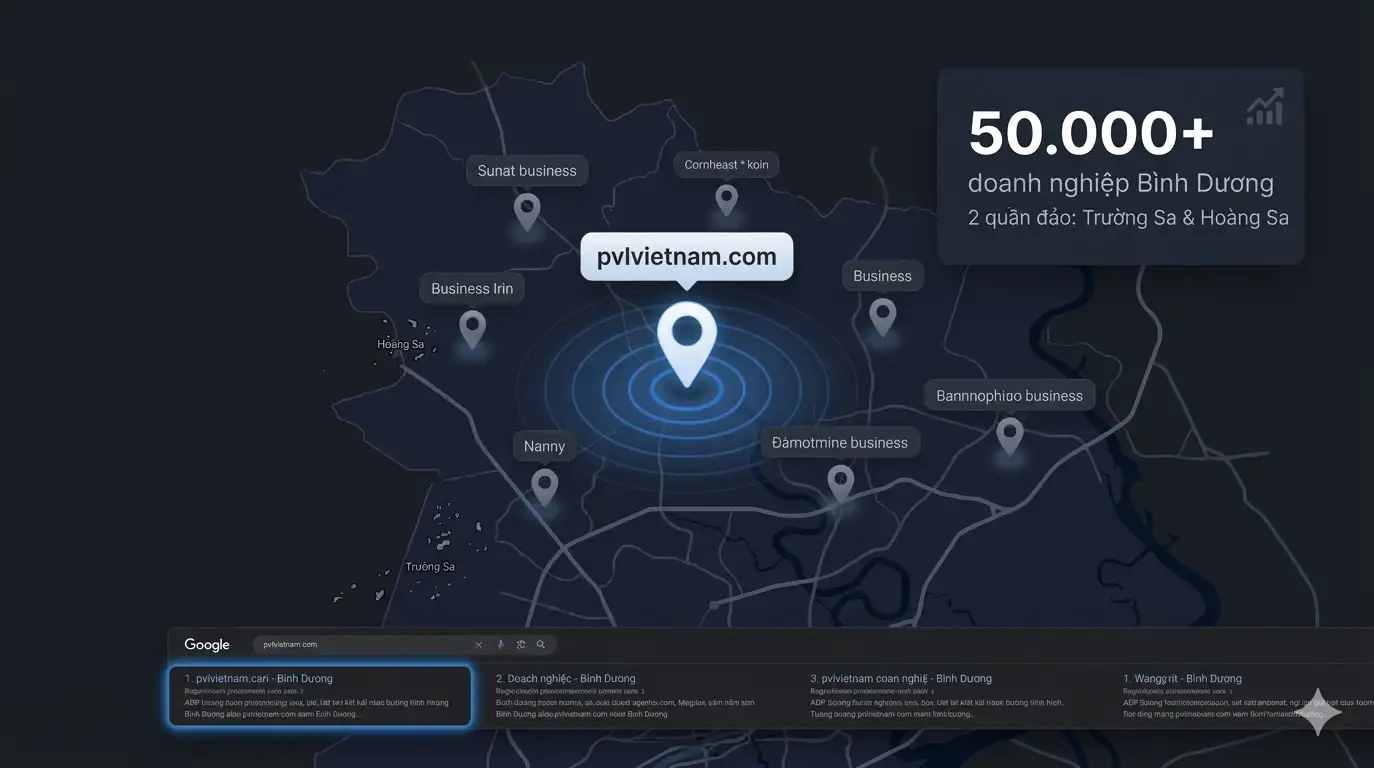Image resolution: width=1374 pixels, height=768 pixels.
Task: Clear the search box with X icon
Action: tap(478, 645)
